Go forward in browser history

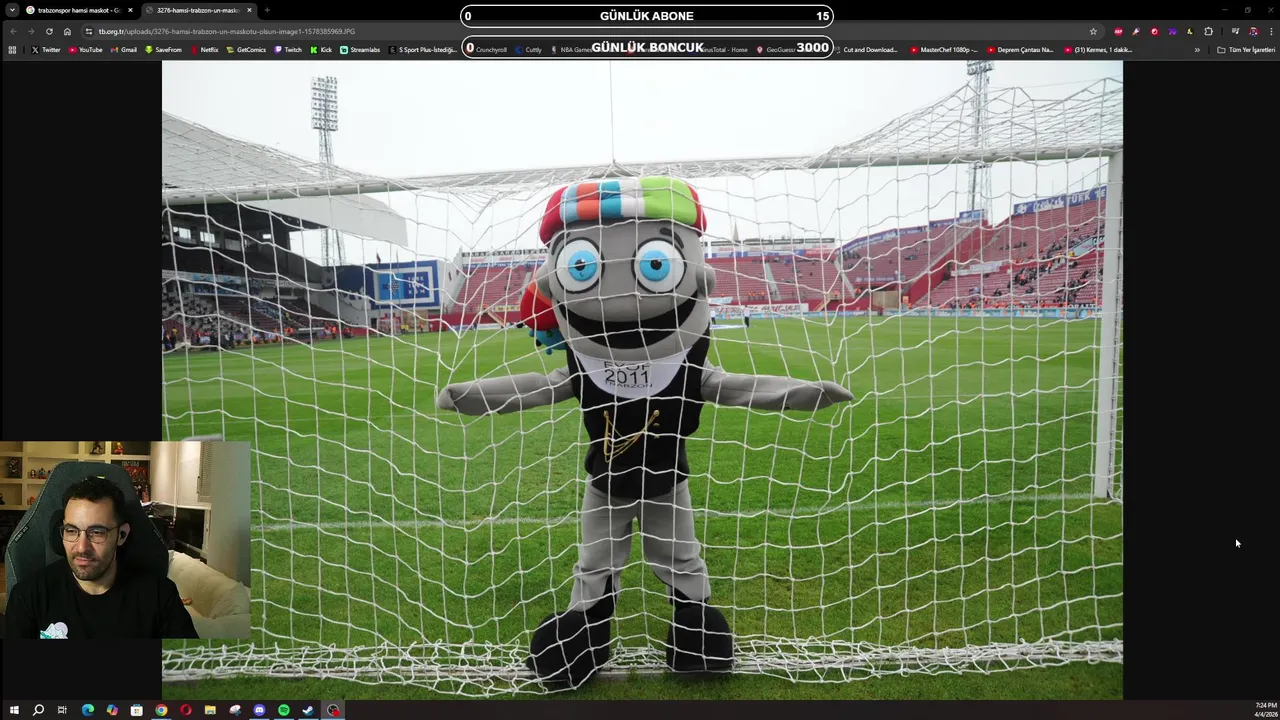point(31,31)
